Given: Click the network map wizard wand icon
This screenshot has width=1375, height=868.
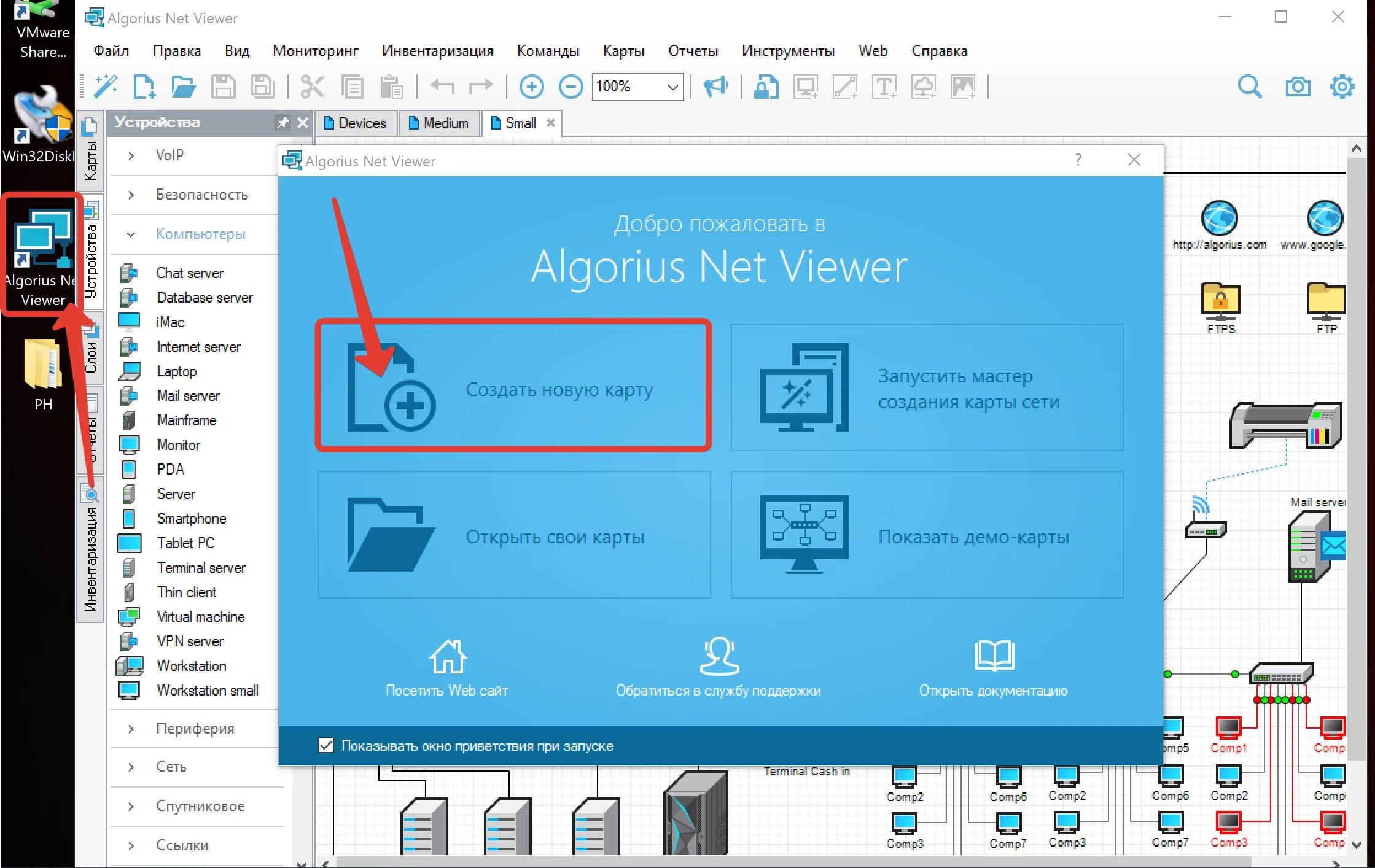Looking at the screenshot, I should [106, 87].
